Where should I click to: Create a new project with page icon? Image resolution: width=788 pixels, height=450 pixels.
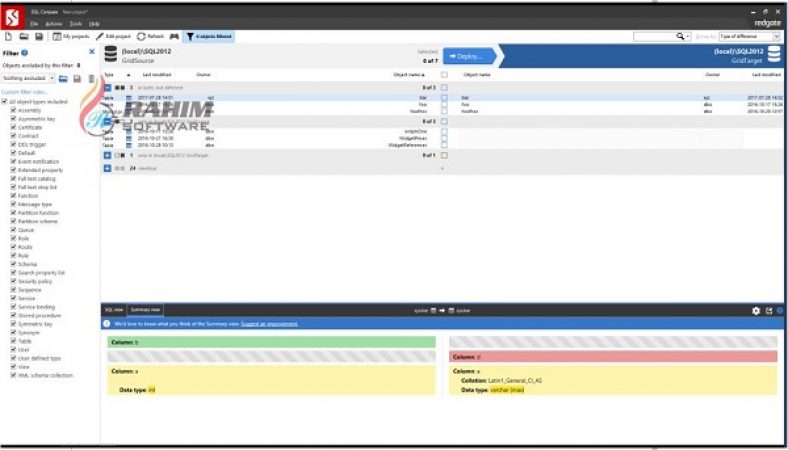tap(9, 37)
